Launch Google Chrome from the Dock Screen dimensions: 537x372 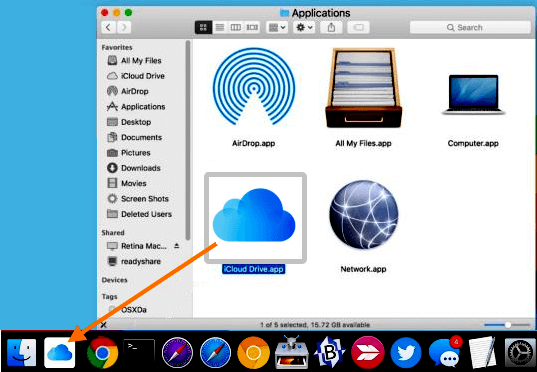pos(102,352)
